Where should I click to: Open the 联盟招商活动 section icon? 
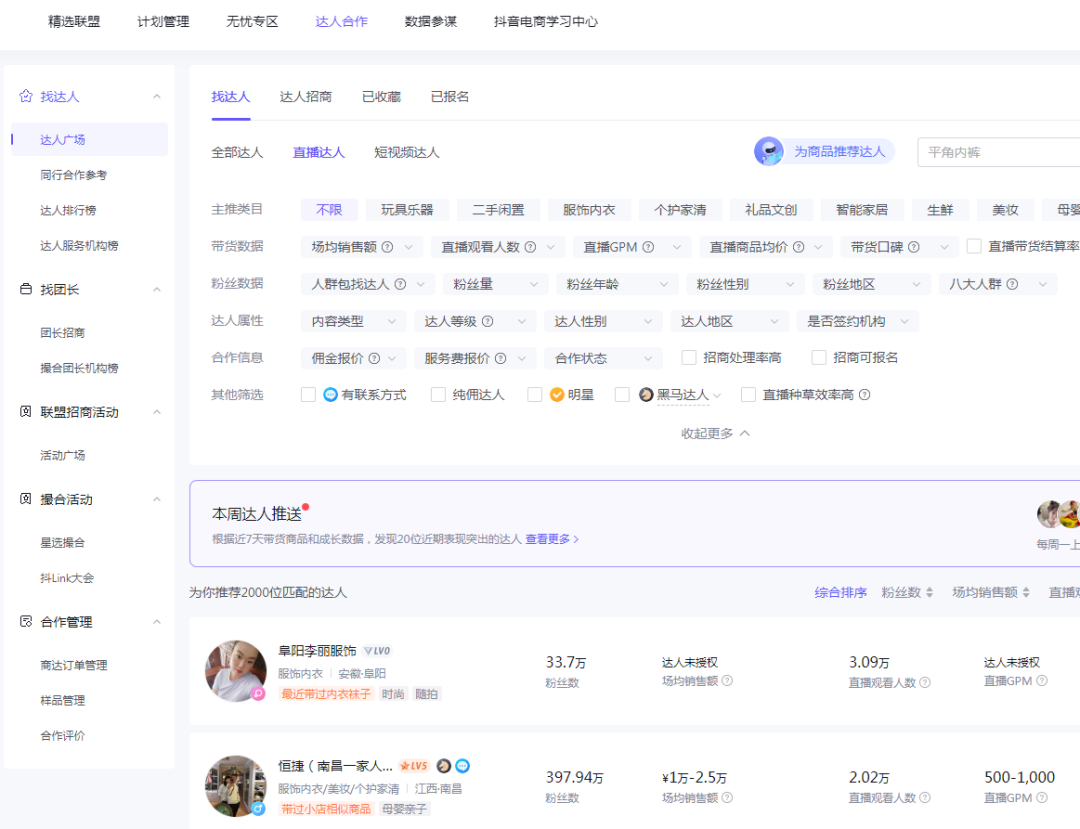(26, 410)
